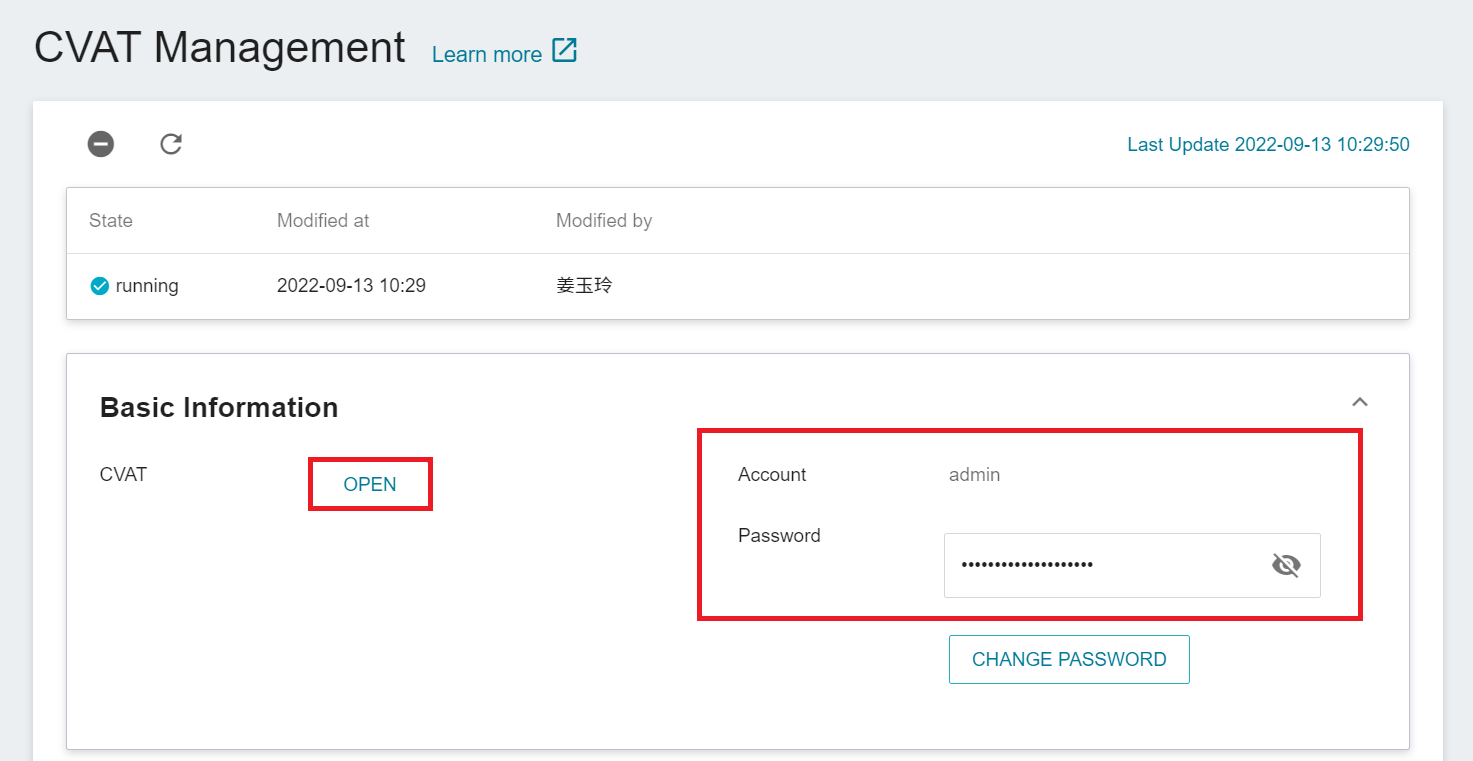Click the modified time 2022-09-13 10:29
This screenshot has height=761, width=1473.
pyautogui.click(x=351, y=285)
